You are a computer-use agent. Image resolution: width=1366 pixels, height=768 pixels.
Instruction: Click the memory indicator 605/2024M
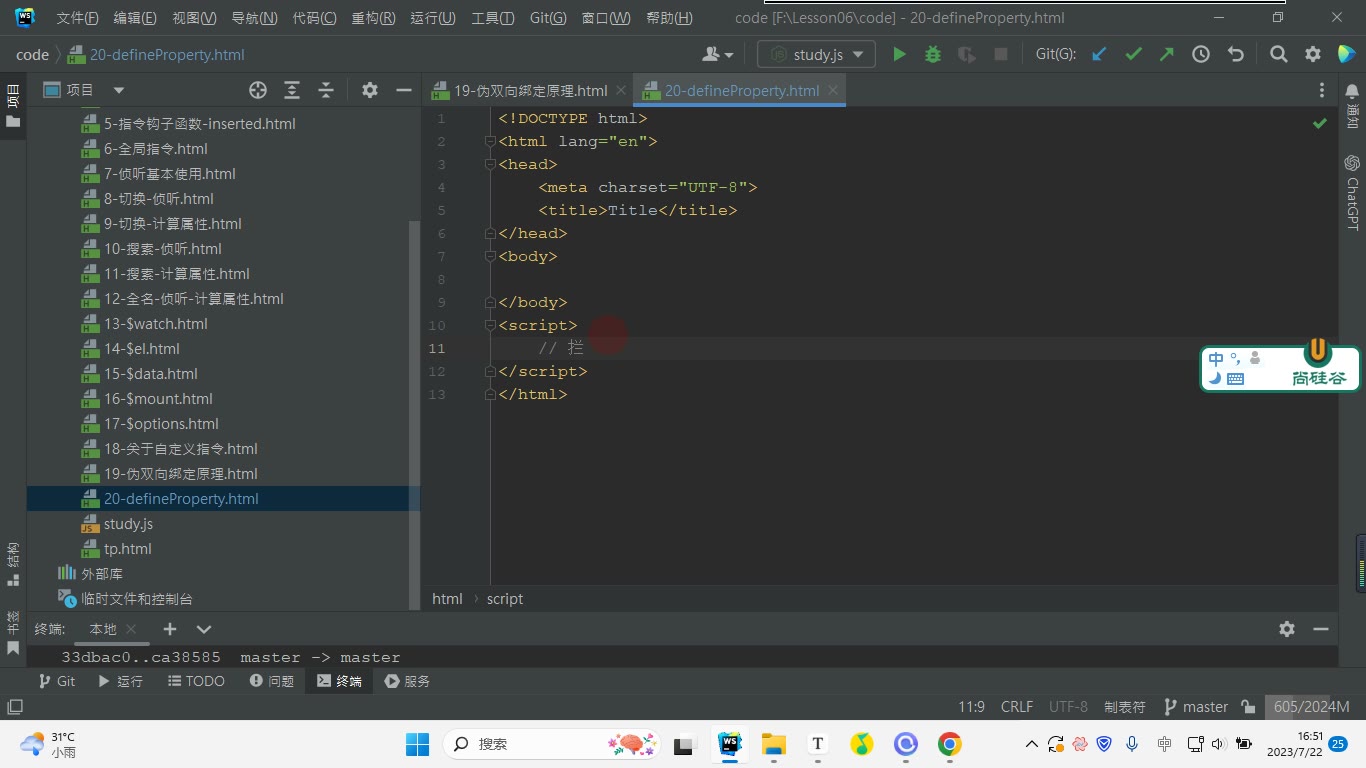point(1311,706)
